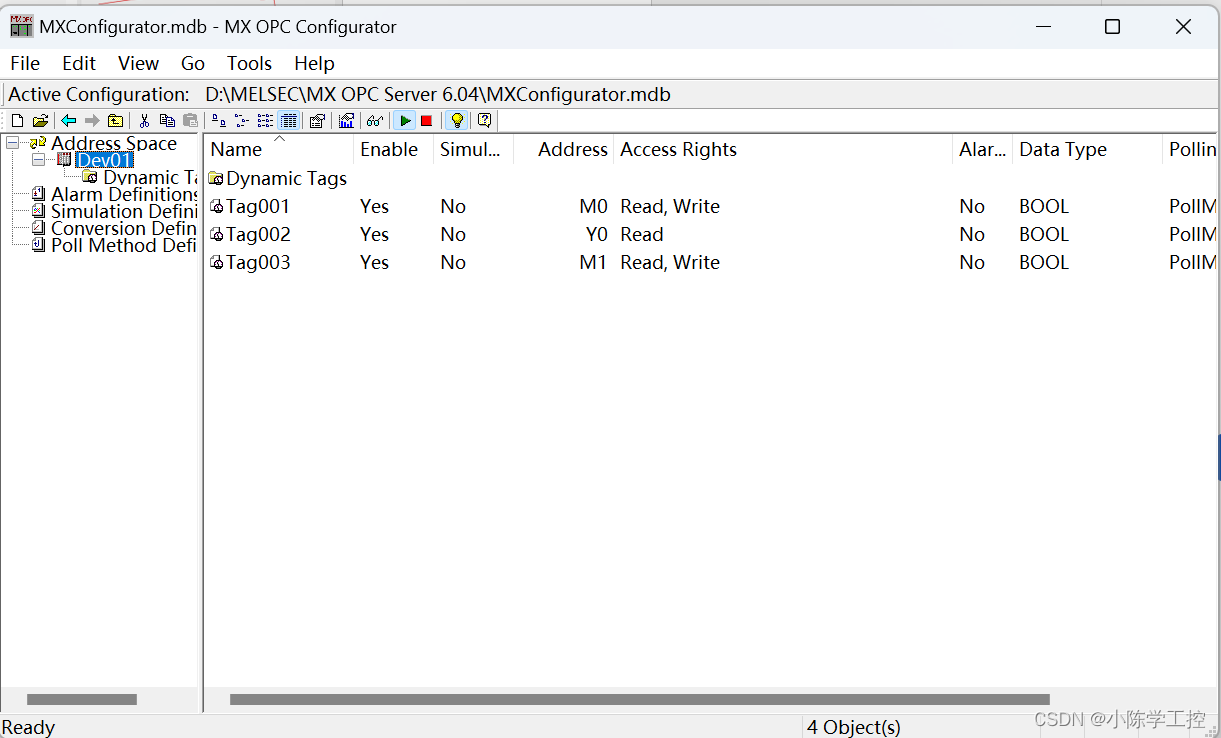Click the statistics chart toolbar icon

(x=346, y=121)
